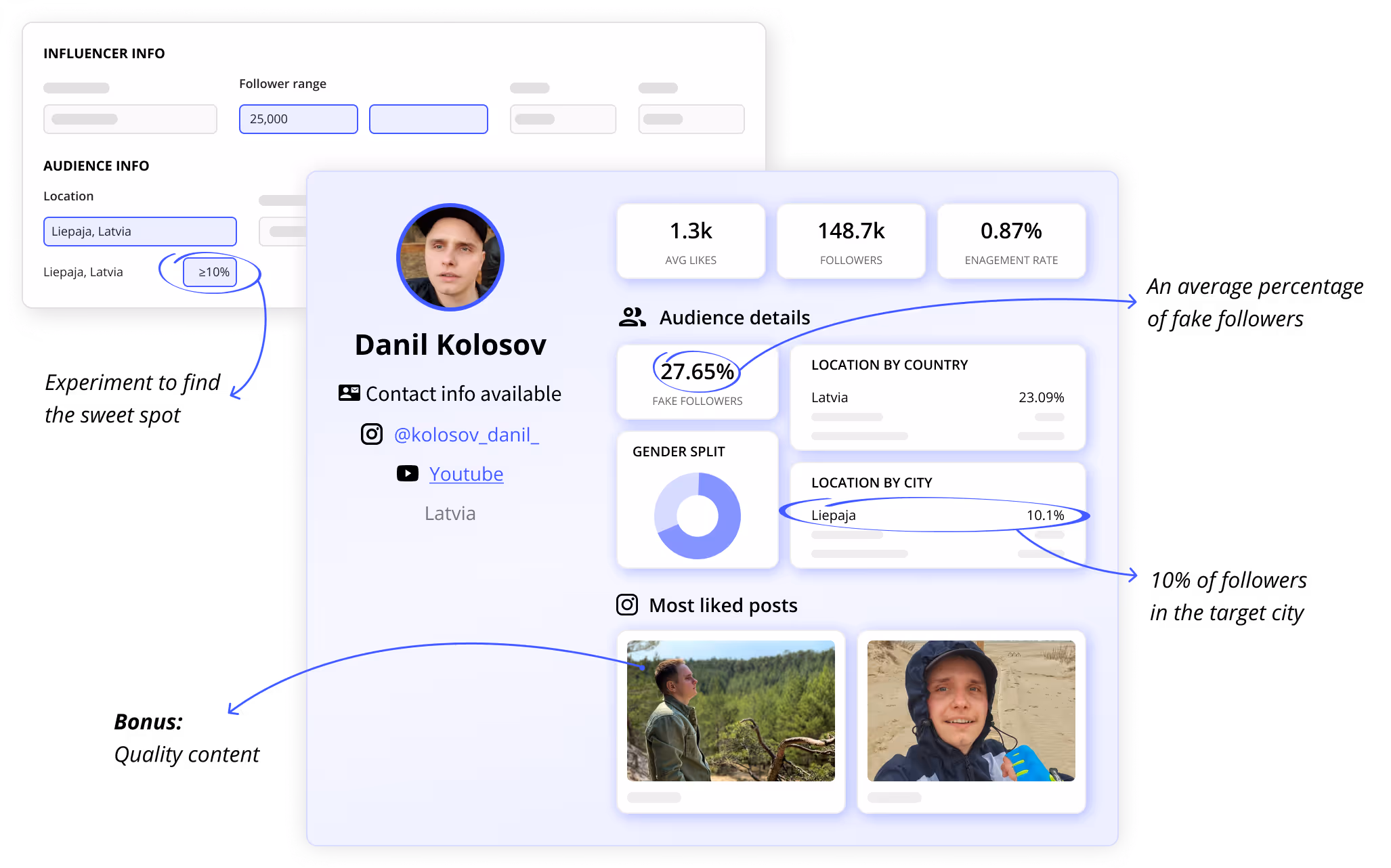Click the contact card icon
The width and height of the screenshot is (1391, 868).
349,393
